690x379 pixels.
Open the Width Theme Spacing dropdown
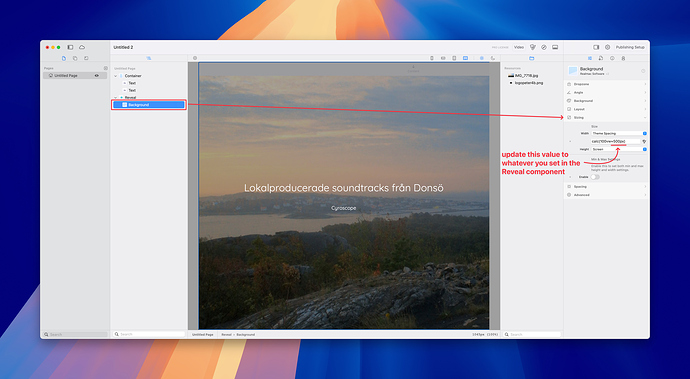click(x=619, y=133)
